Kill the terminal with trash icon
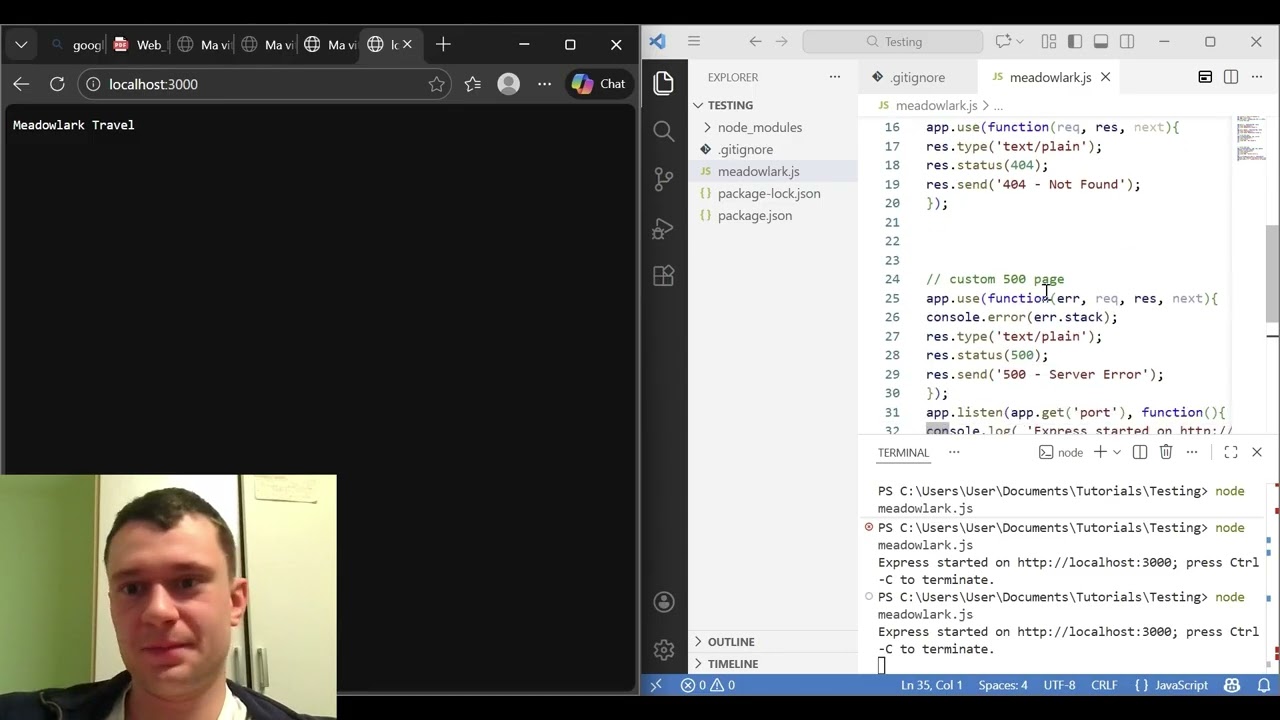1280x720 pixels. (x=1166, y=452)
